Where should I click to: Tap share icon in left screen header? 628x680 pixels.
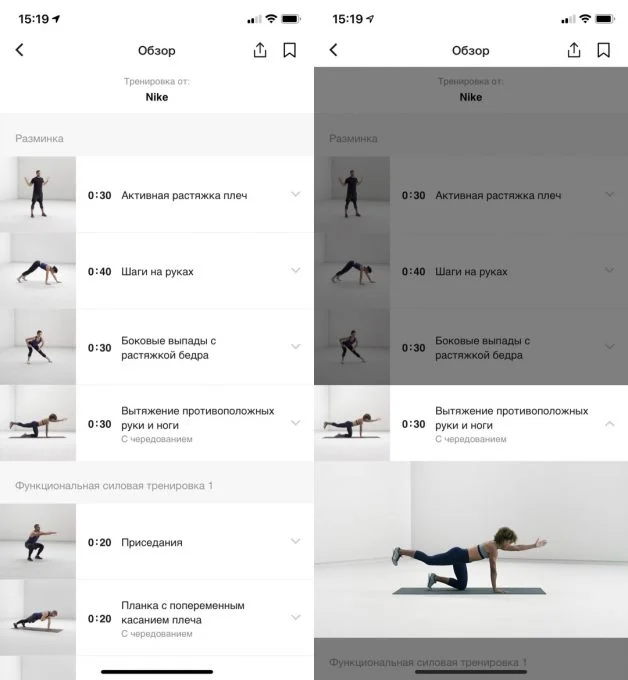point(260,50)
